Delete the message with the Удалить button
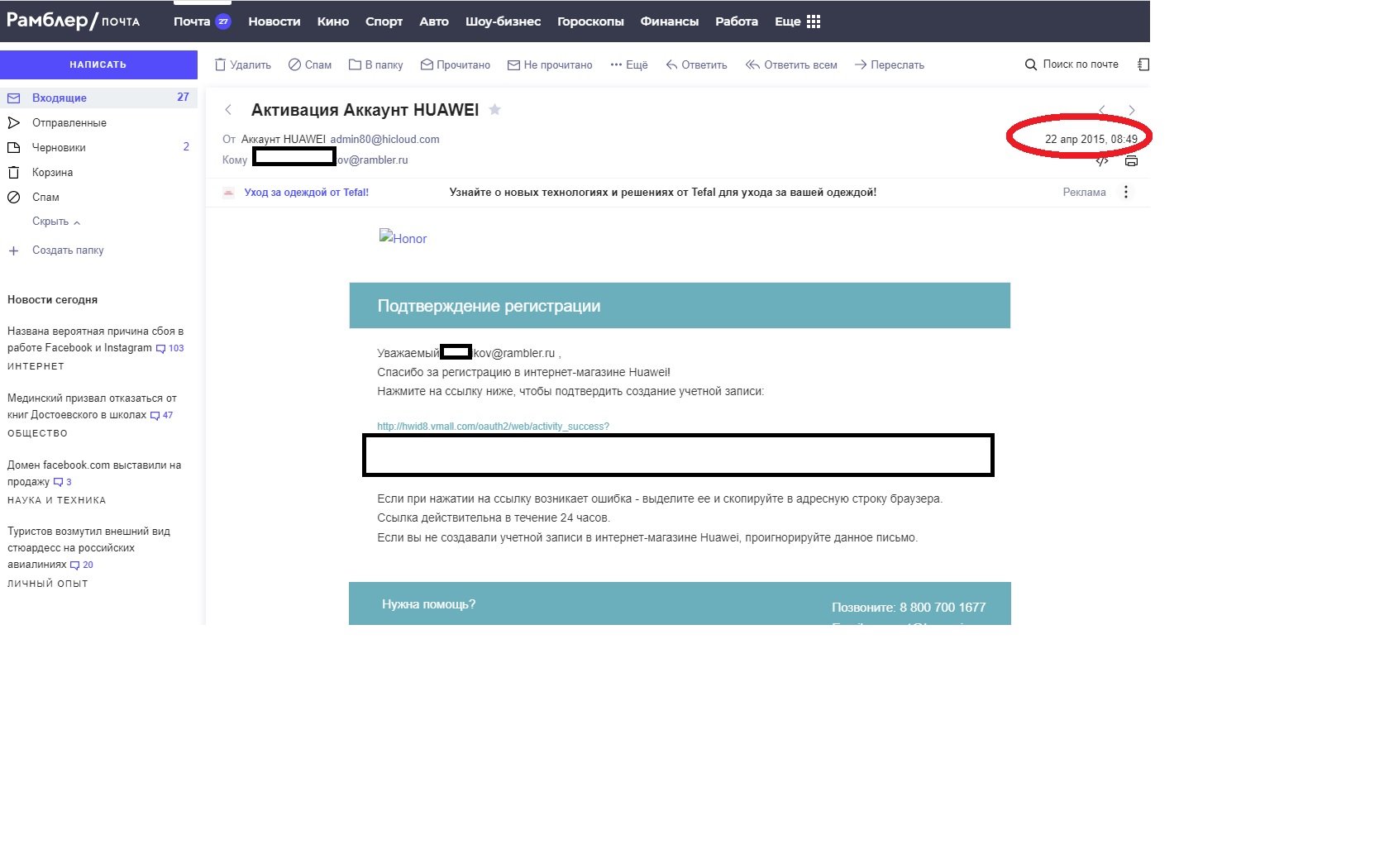This screenshot has height=868, width=1389. pyautogui.click(x=243, y=64)
